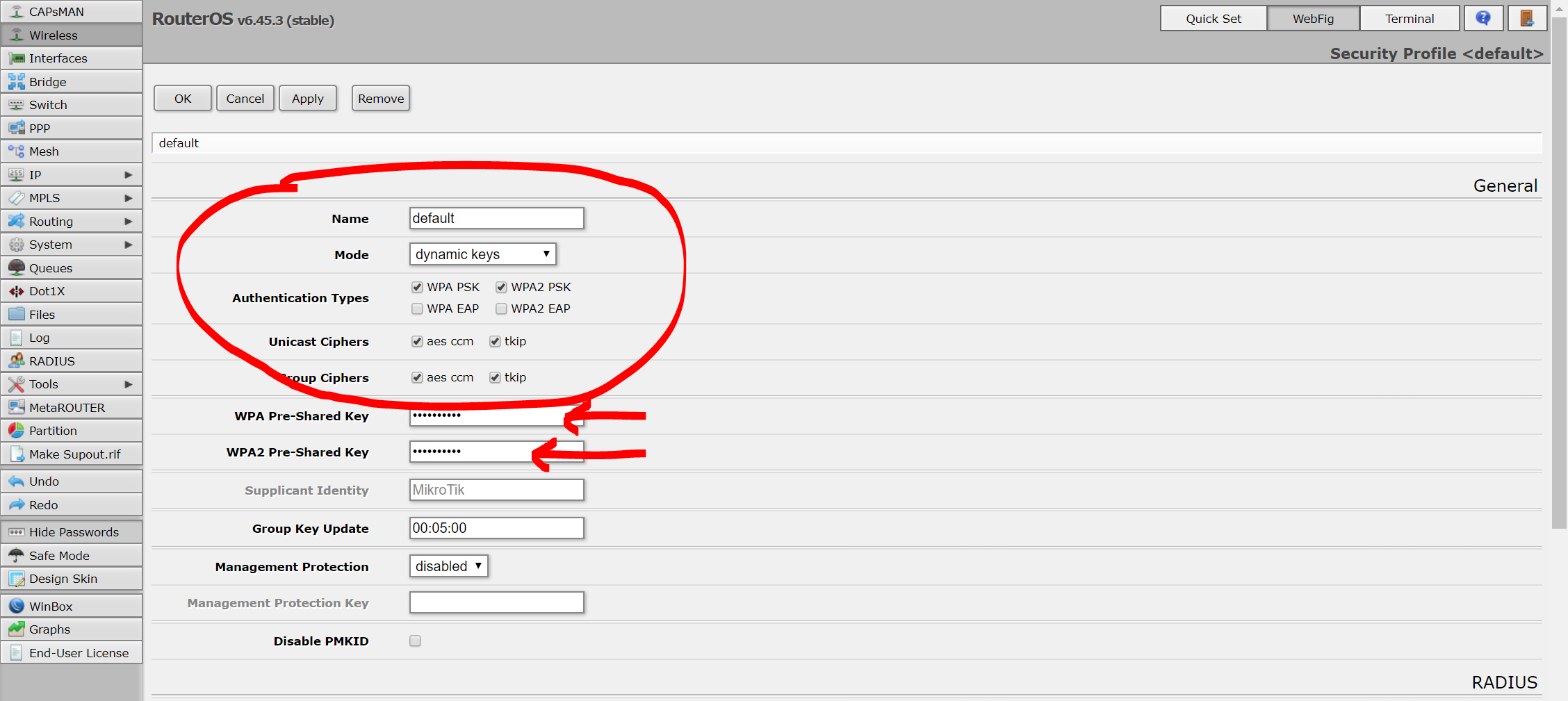Image resolution: width=1568 pixels, height=701 pixels.
Task: Click the Queues icon in sidebar
Action: coord(17,268)
